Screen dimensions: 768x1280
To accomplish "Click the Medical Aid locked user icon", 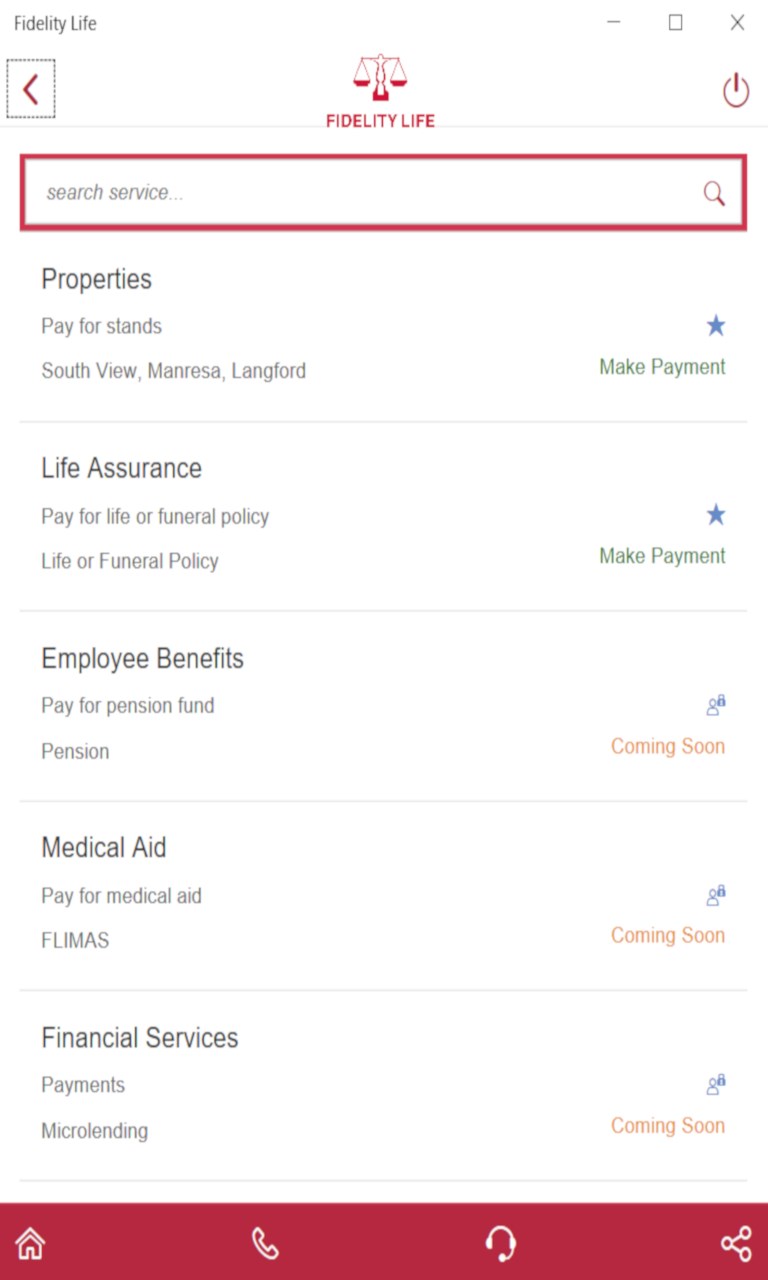I will tap(716, 895).
